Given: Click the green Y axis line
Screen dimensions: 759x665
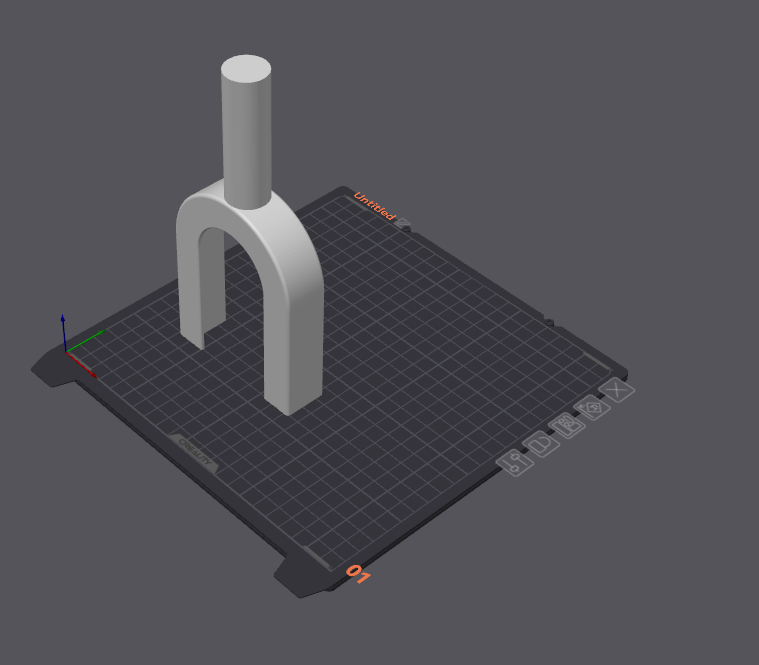Looking at the screenshot, I should tap(85, 341).
